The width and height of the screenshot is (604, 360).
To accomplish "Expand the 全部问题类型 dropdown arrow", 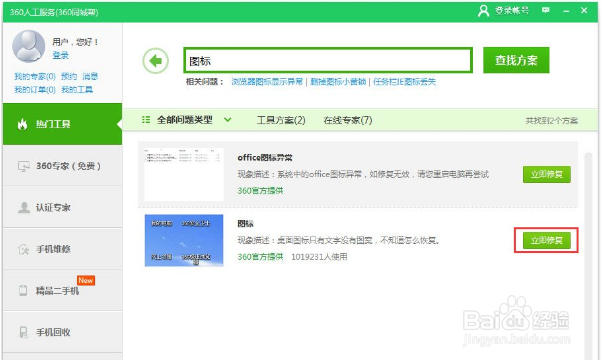I will point(228,120).
